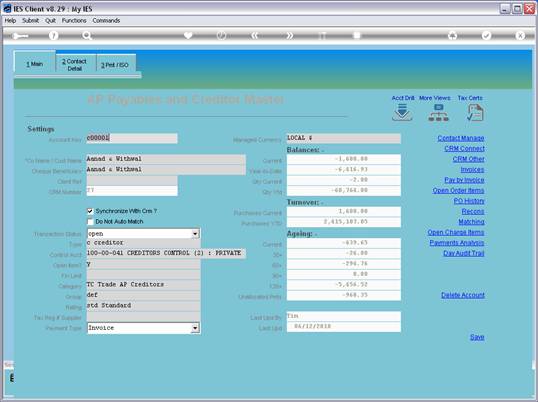Click the Delete Account link
This screenshot has height=402, width=538.
(463, 295)
